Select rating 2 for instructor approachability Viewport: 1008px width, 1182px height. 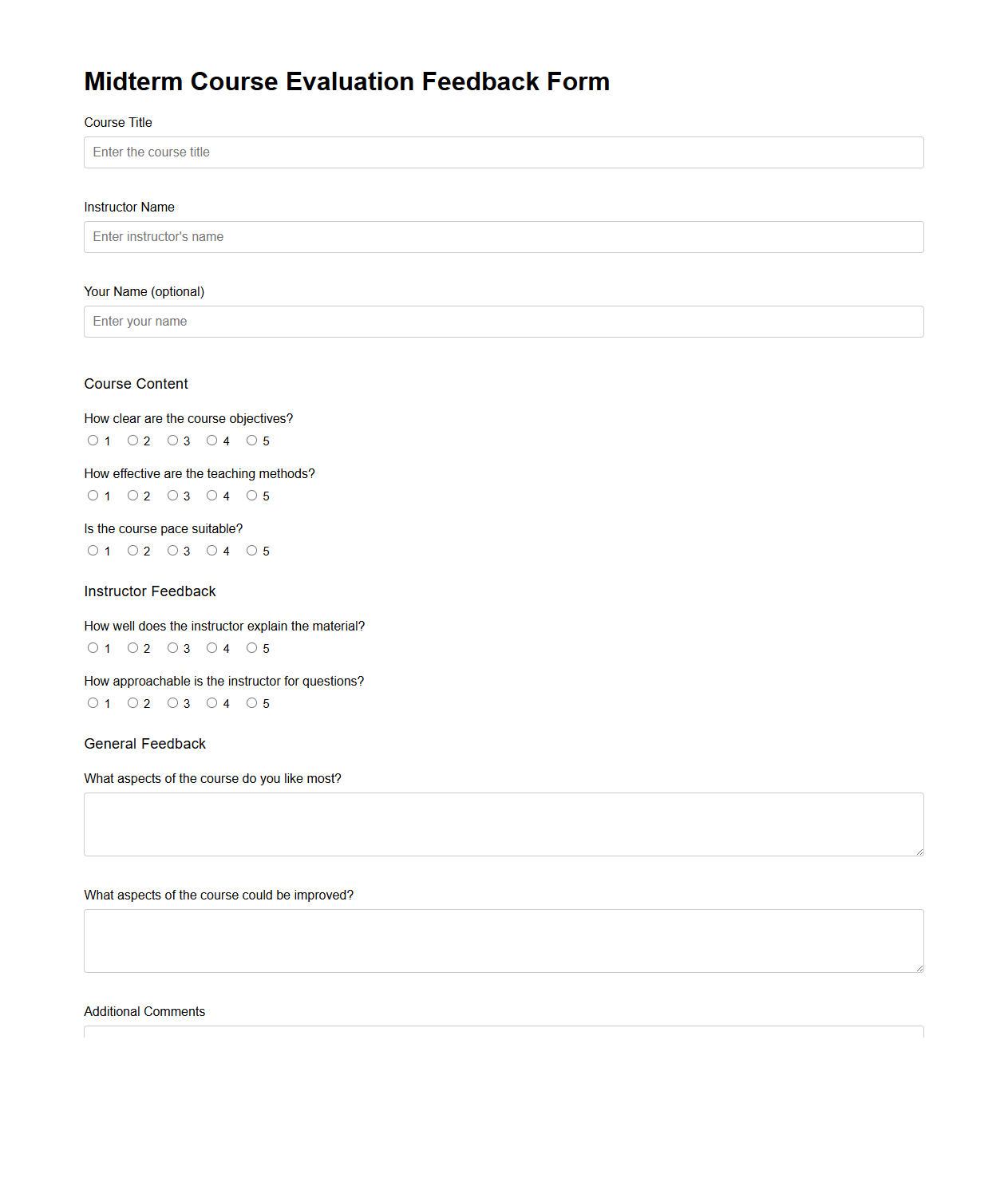(132, 702)
